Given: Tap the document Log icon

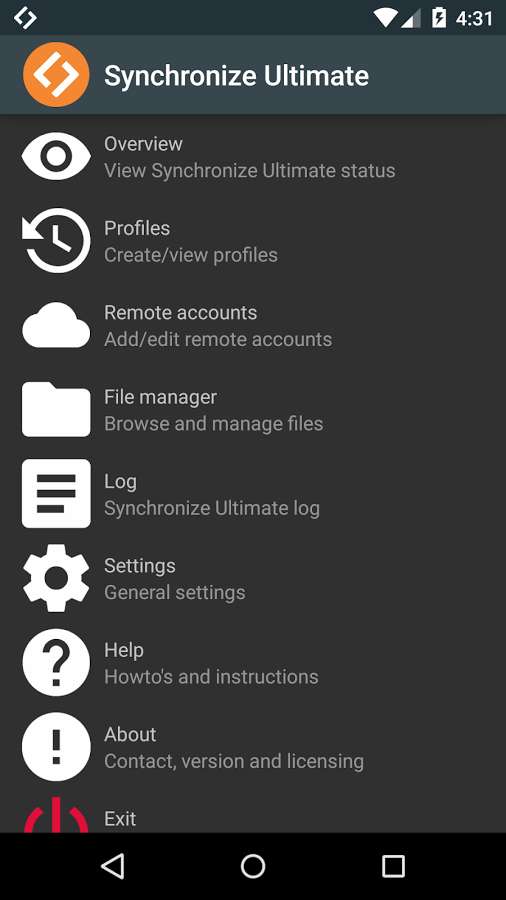Looking at the screenshot, I should click(56, 494).
